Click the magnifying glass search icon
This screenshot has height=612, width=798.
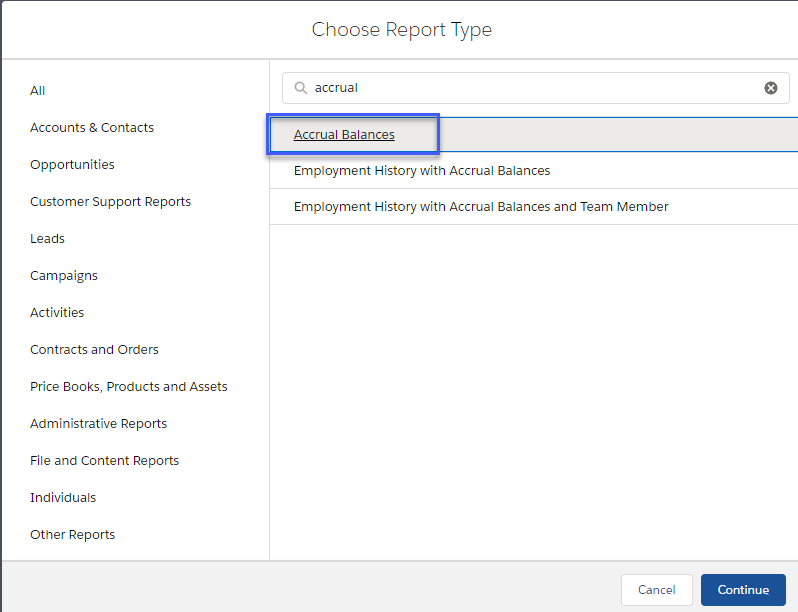point(300,88)
